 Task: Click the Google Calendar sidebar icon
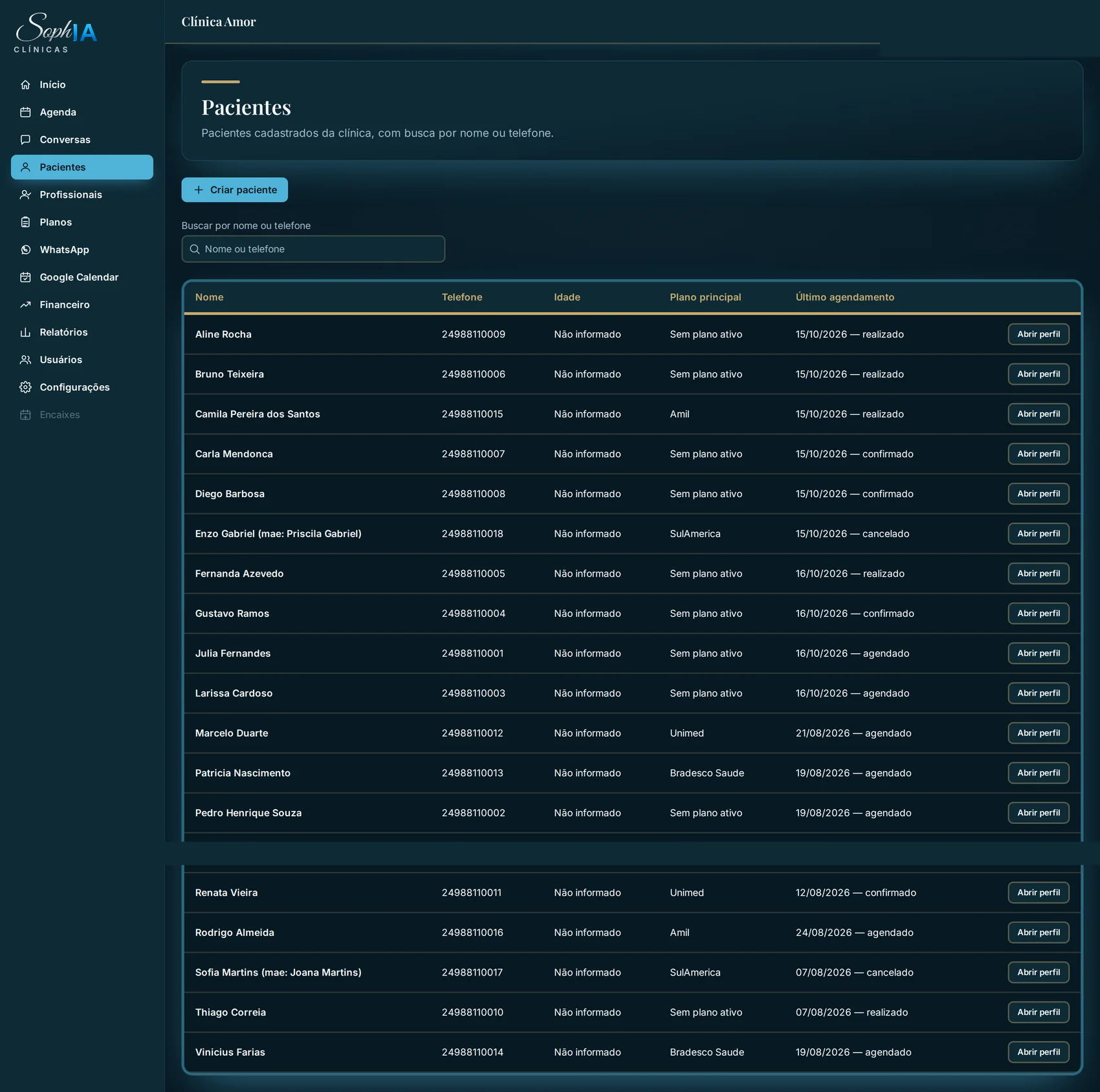click(x=25, y=277)
